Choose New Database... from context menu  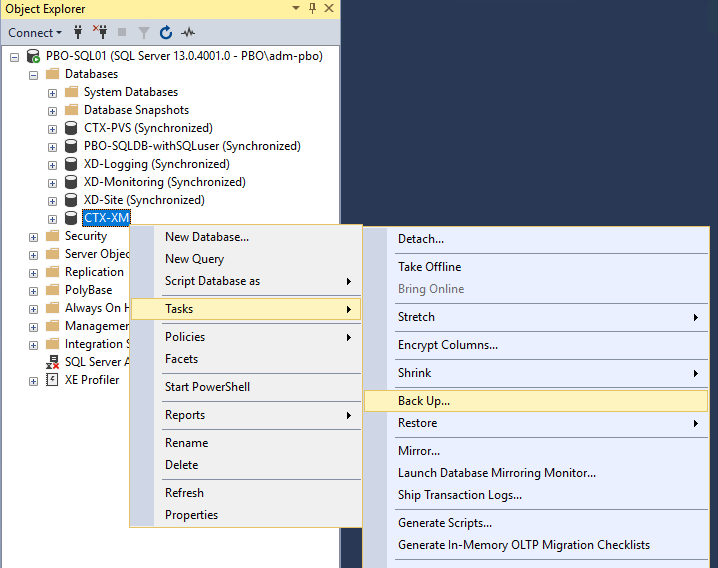(246, 237)
